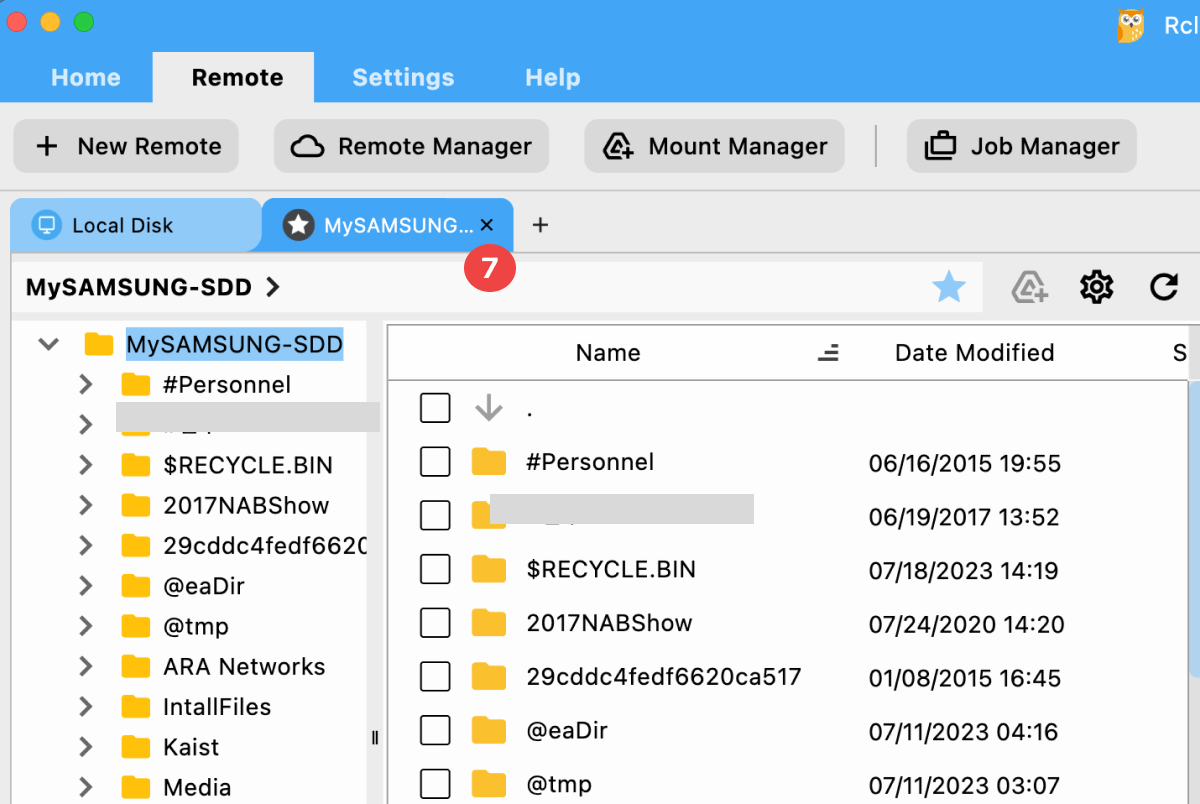1200x804 pixels.
Task: Select the 2017NABShow row checkbox
Action: coord(435,622)
